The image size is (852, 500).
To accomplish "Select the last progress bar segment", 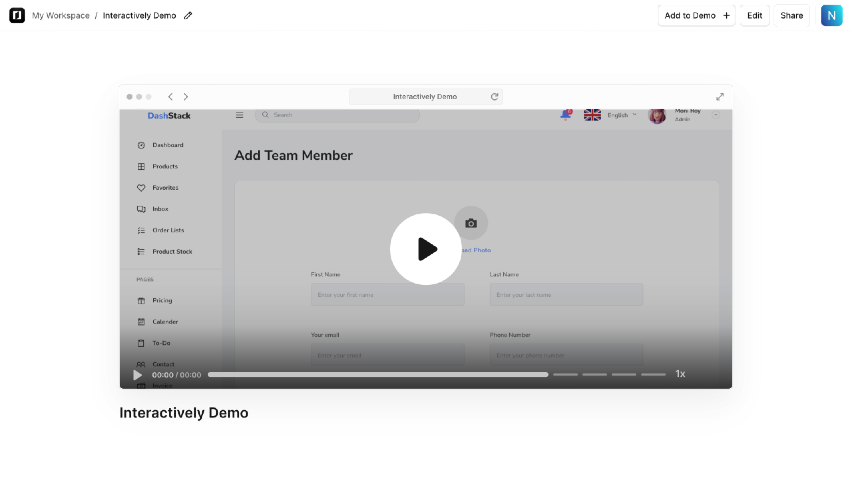I will pyautogui.click(x=653, y=374).
